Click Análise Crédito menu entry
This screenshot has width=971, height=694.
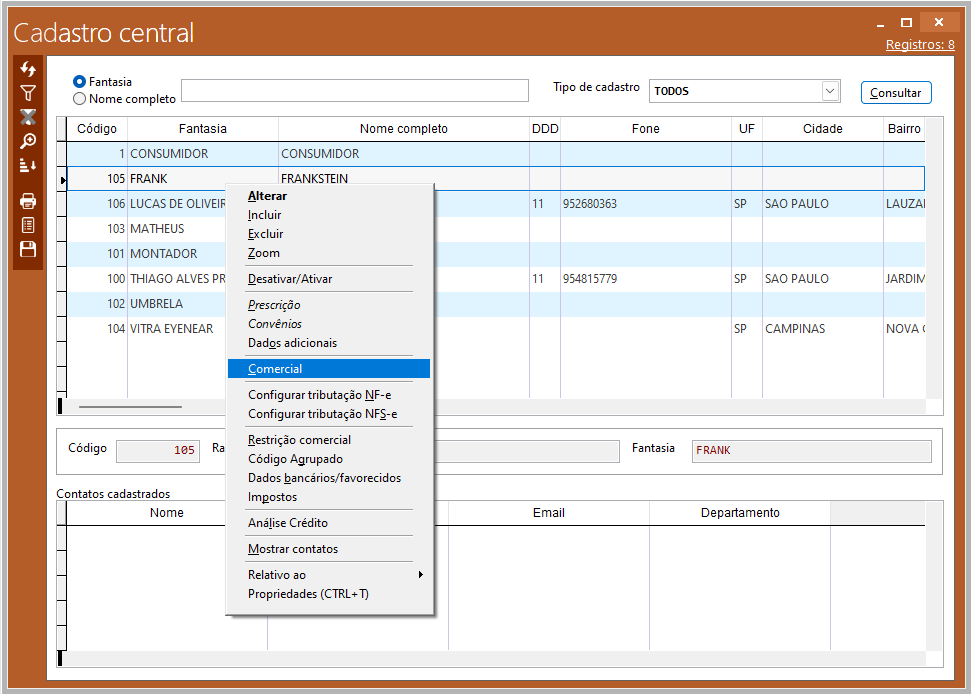coord(288,523)
